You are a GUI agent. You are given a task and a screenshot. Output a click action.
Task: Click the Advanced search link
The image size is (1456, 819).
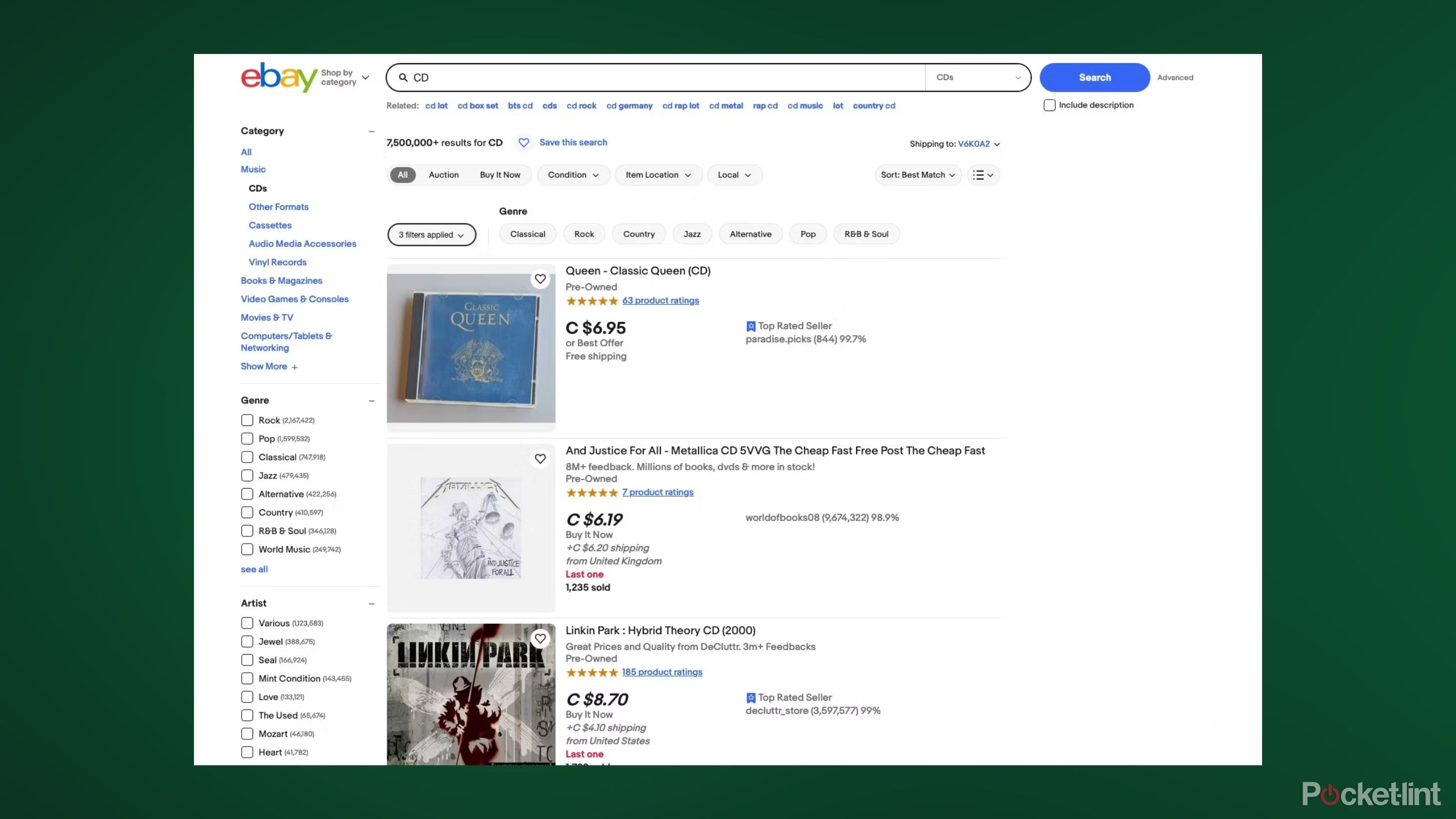[x=1175, y=77]
